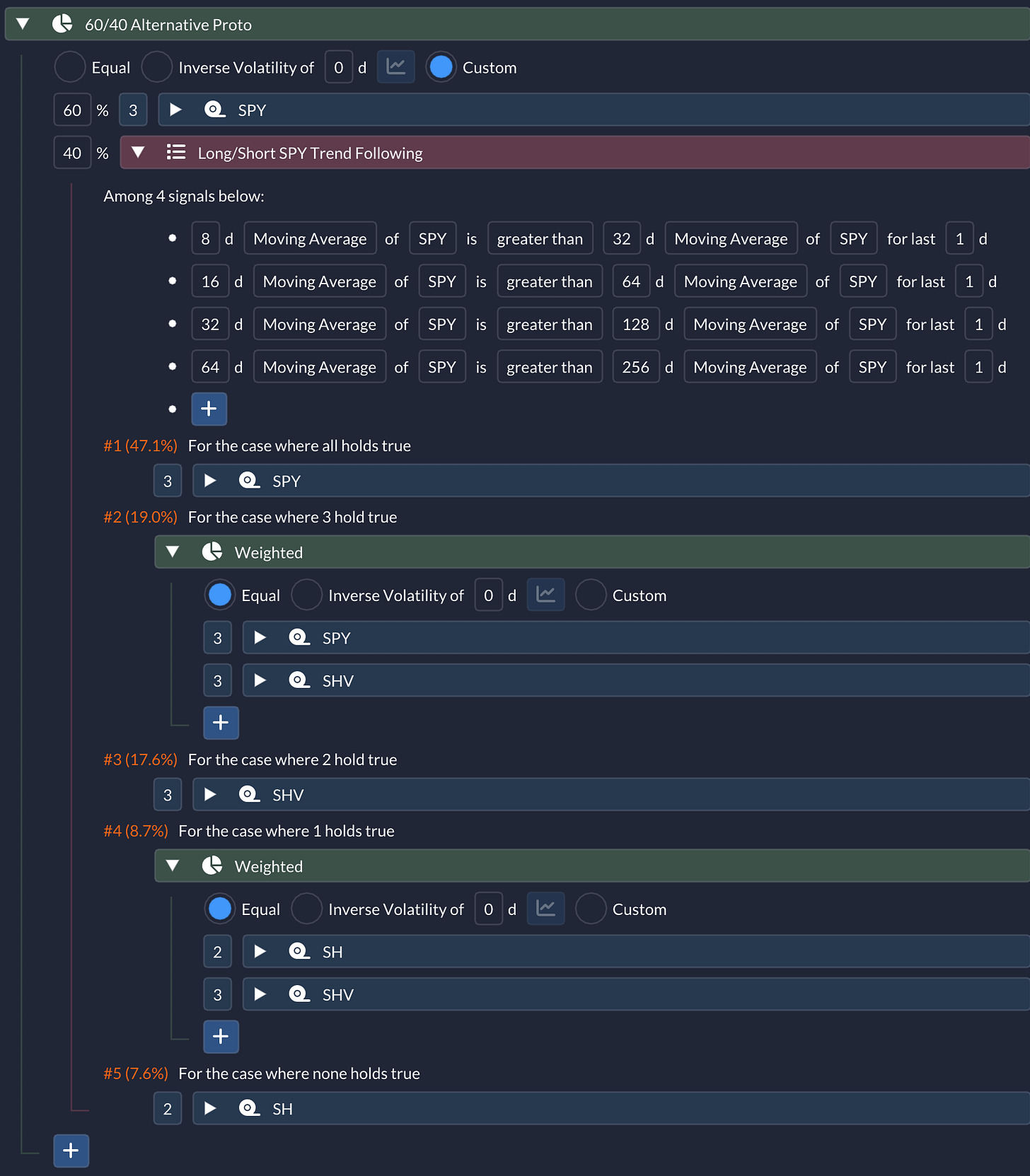1030x1176 pixels.
Task: Click the 60 percent weight field
Action: [72, 110]
